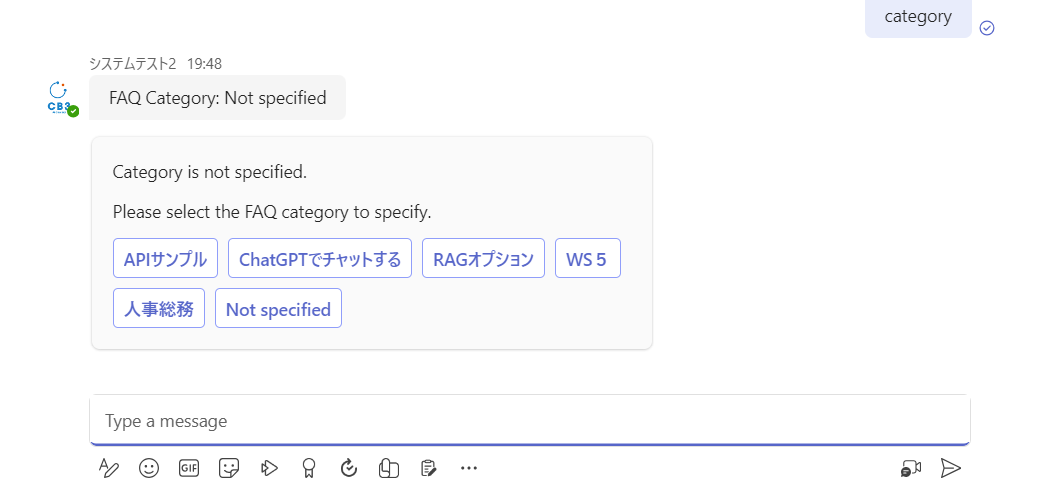Select the WS 5 category

click(x=587, y=260)
